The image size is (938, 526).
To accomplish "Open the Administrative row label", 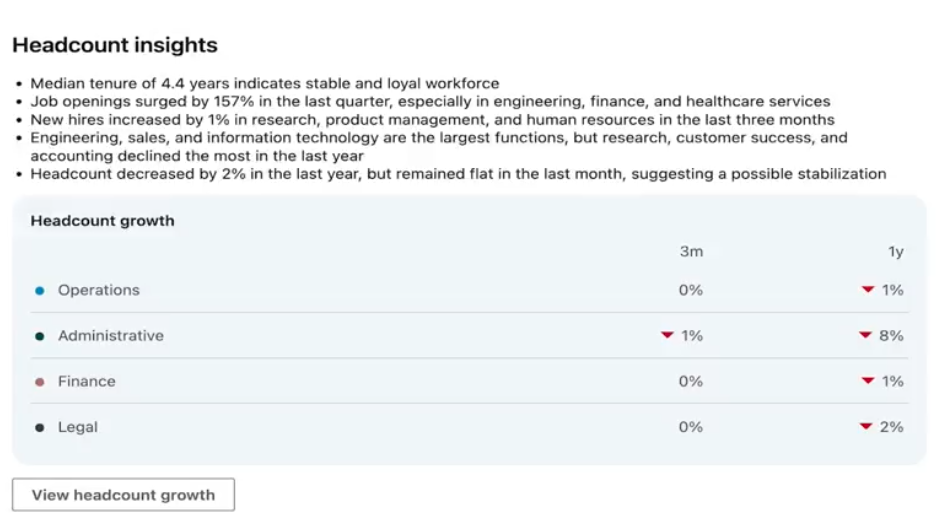I will point(111,336).
